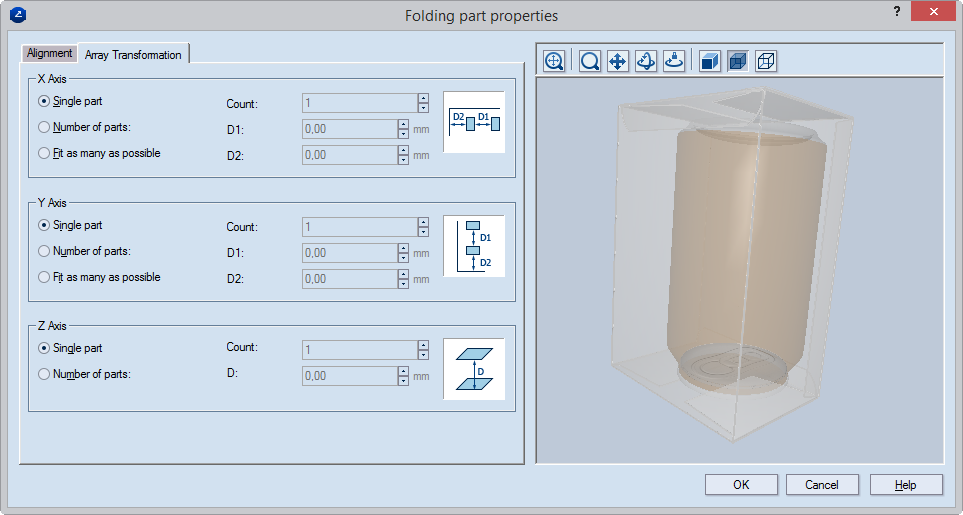The width and height of the screenshot is (963, 515).
Task: Click the zoom to fit icon
Action: tap(554, 61)
